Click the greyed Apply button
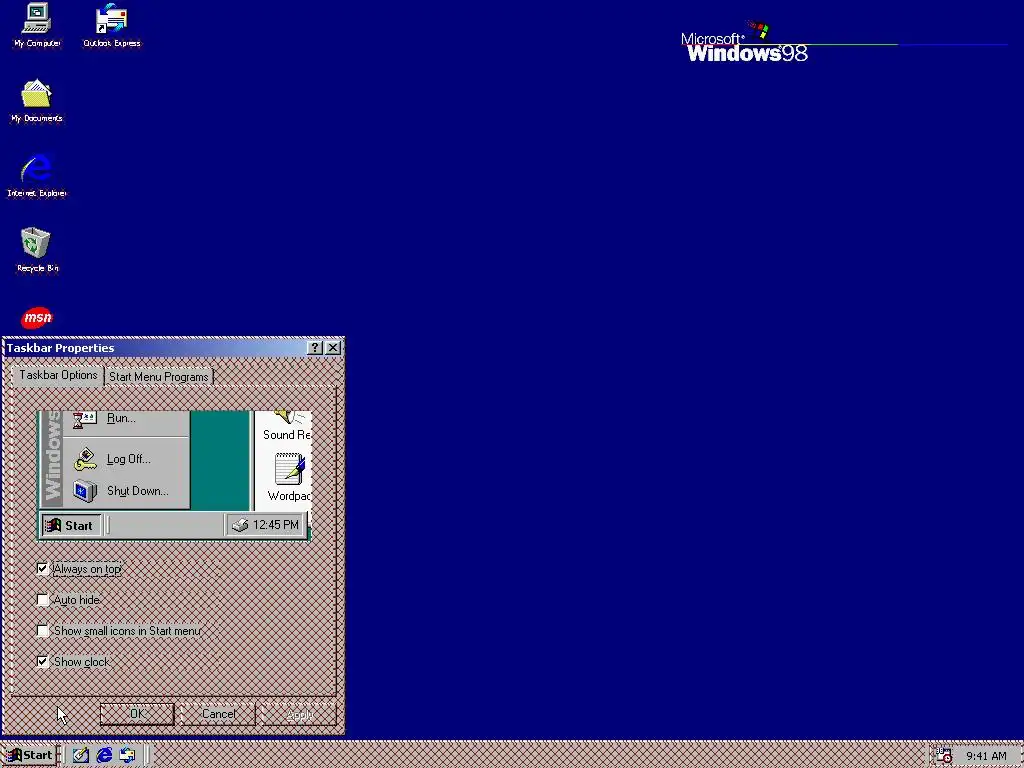The image size is (1024, 768). pos(299,714)
